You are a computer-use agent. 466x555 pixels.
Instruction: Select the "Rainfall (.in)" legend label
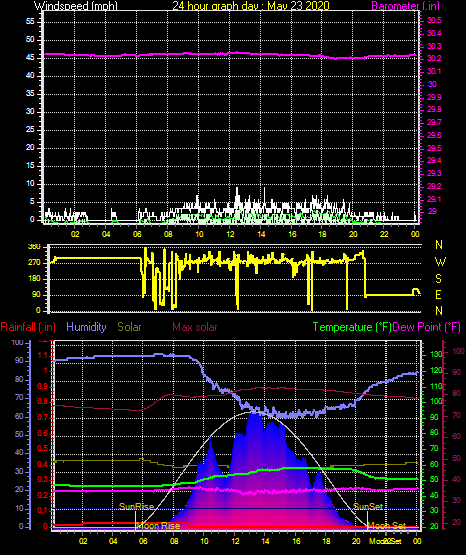click(x=28, y=327)
